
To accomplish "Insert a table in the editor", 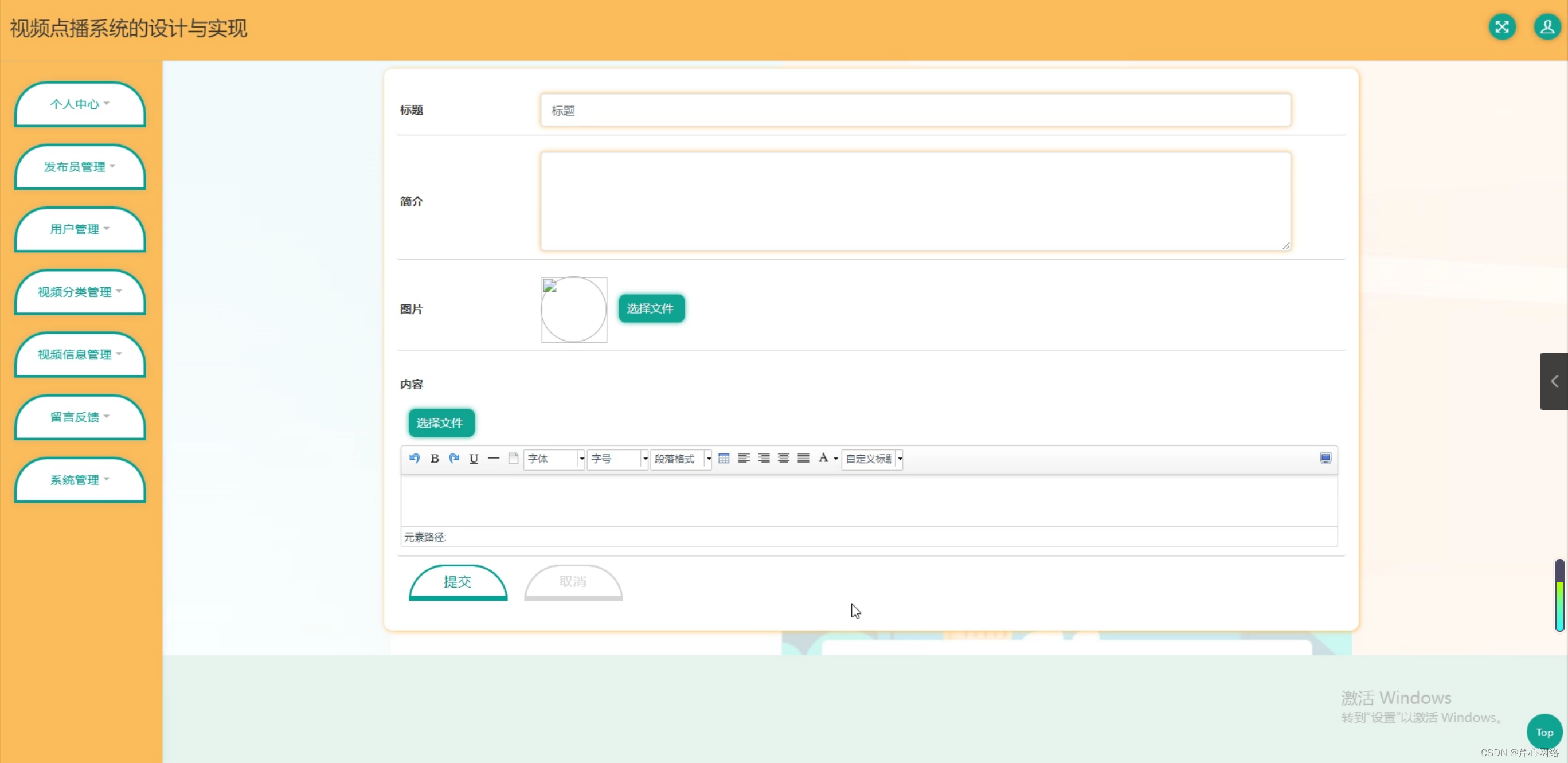I will 724,458.
